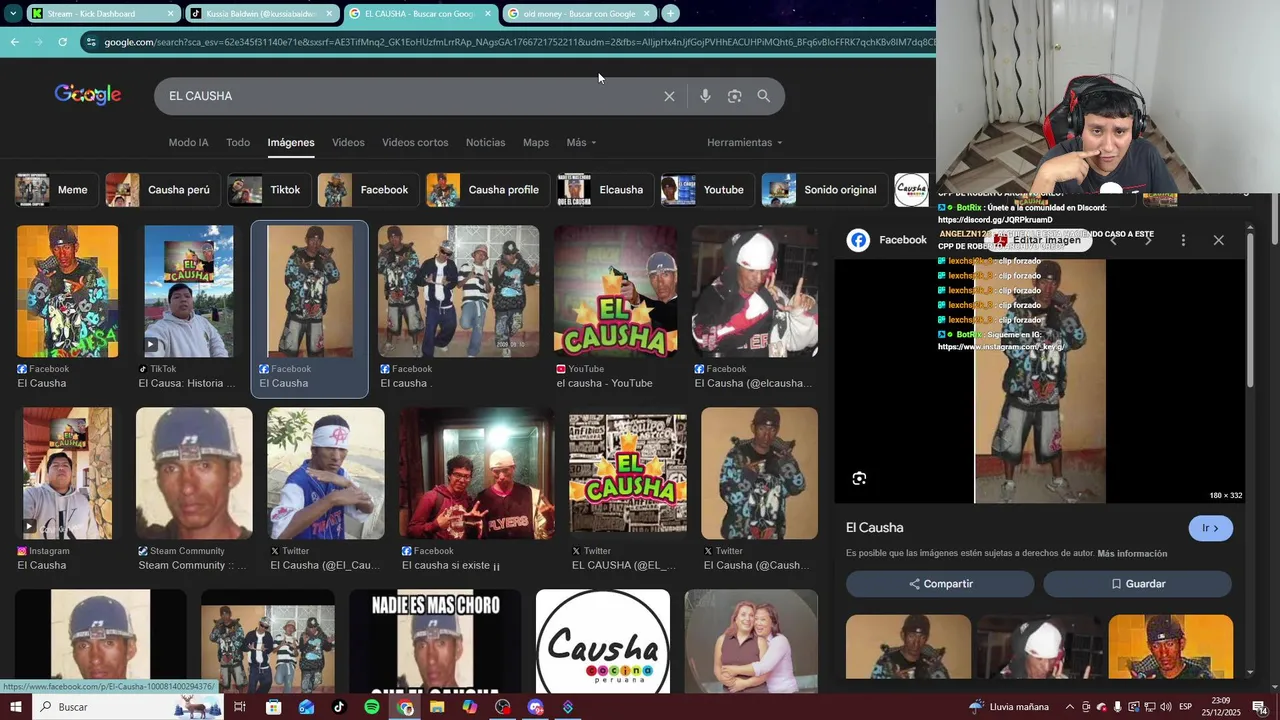Open Google Lens camera search icon
The height and width of the screenshot is (720, 1280).
point(734,96)
